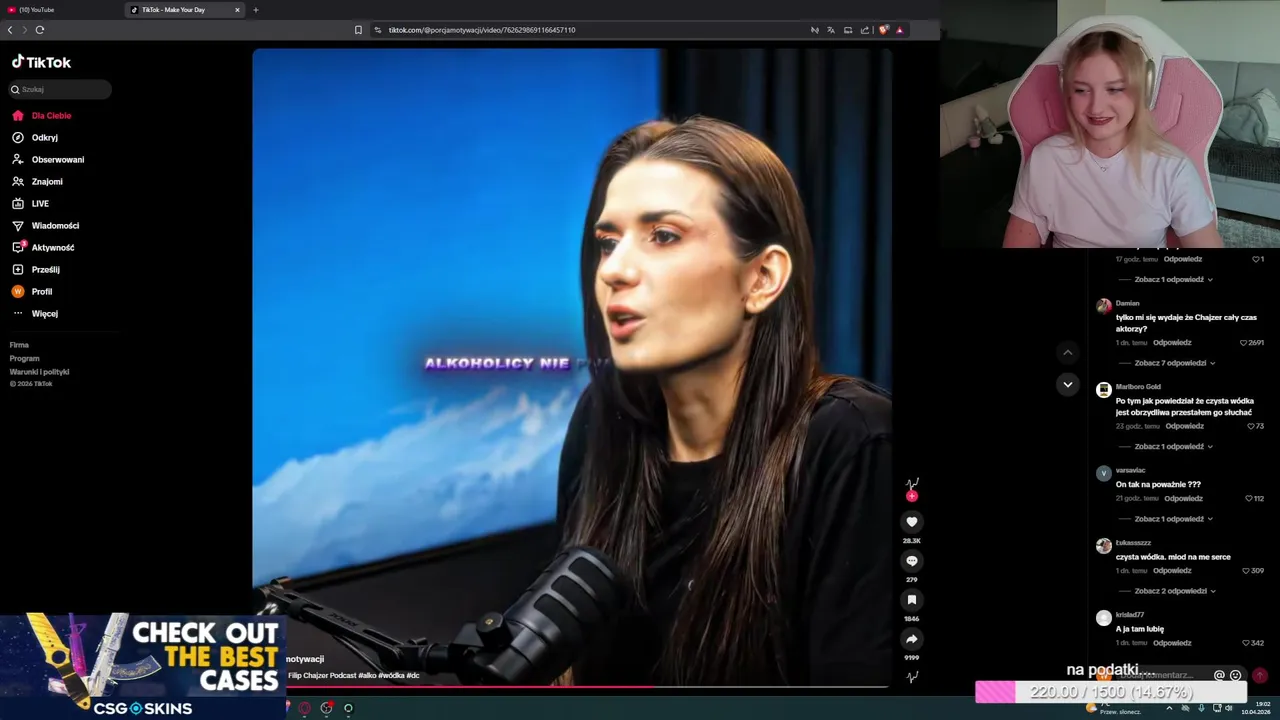The image size is (1280, 720).
Task: Click the TikTok logo
Action: tap(41, 62)
